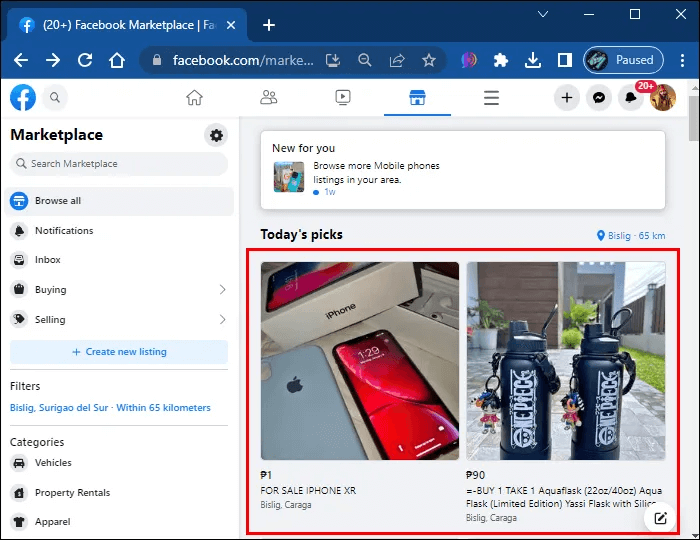Select Browse all in the sidebar

pyautogui.click(x=119, y=201)
